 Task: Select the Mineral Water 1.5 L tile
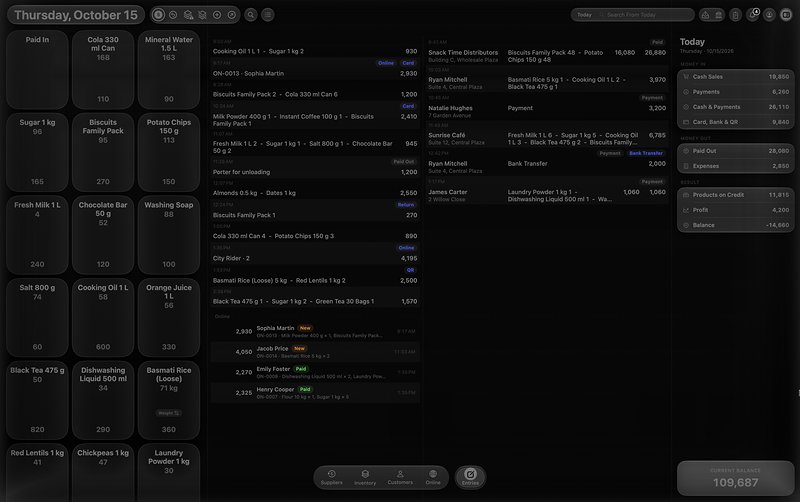(x=169, y=69)
